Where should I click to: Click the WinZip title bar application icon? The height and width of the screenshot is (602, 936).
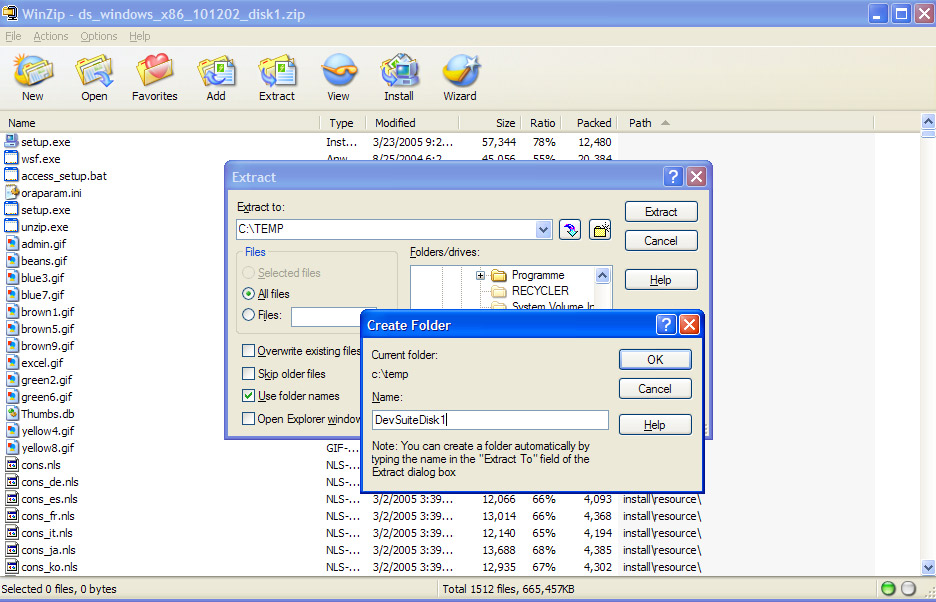click(10, 12)
